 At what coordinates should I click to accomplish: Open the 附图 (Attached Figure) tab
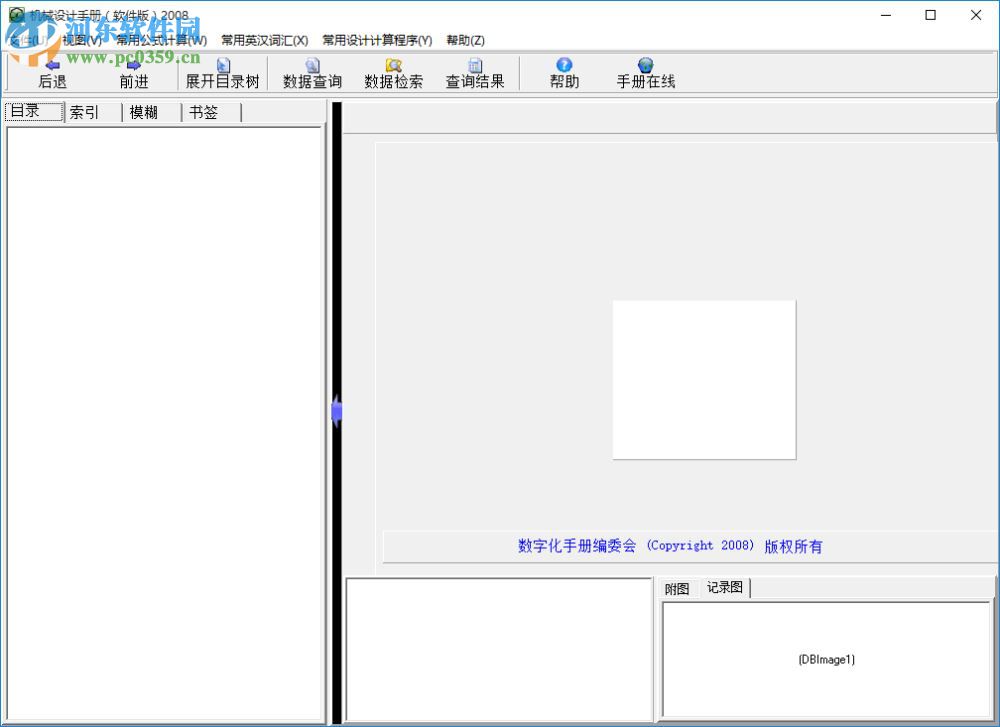point(676,588)
